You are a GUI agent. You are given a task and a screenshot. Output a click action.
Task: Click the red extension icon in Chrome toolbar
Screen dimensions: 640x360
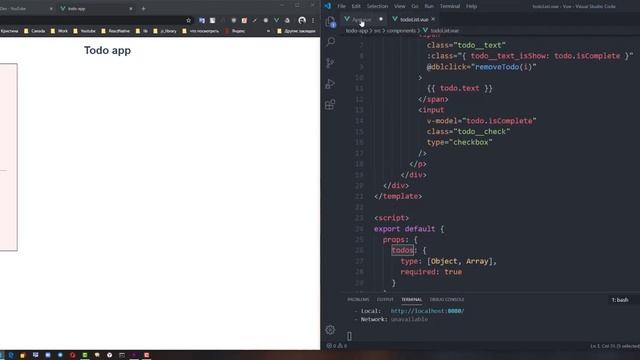coord(244,20)
